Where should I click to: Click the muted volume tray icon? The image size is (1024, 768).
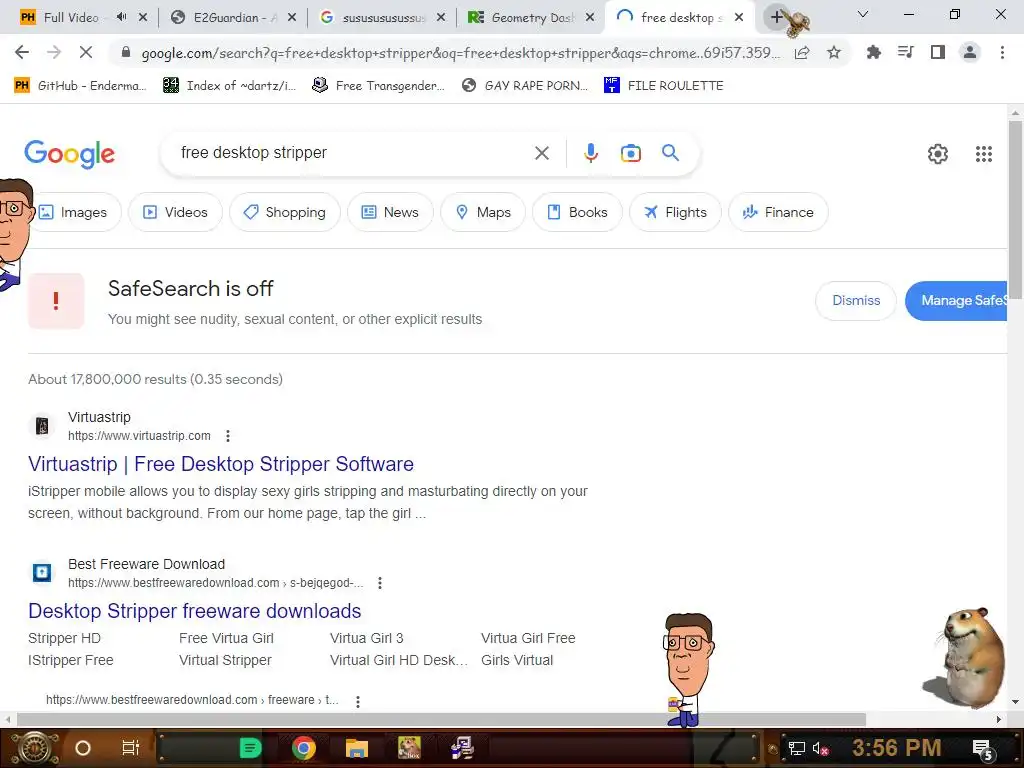click(x=820, y=748)
